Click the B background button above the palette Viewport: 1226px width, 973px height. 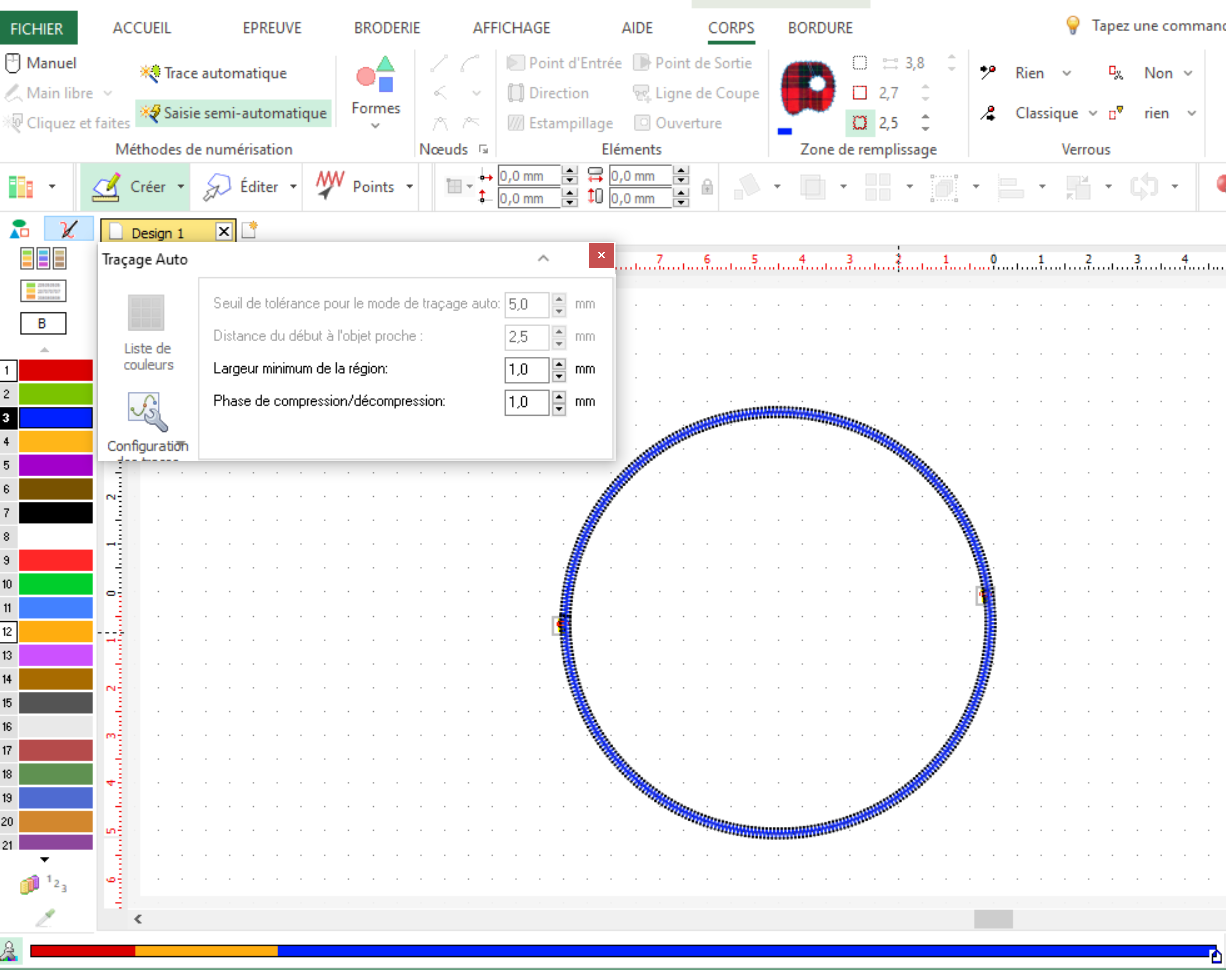[43, 324]
